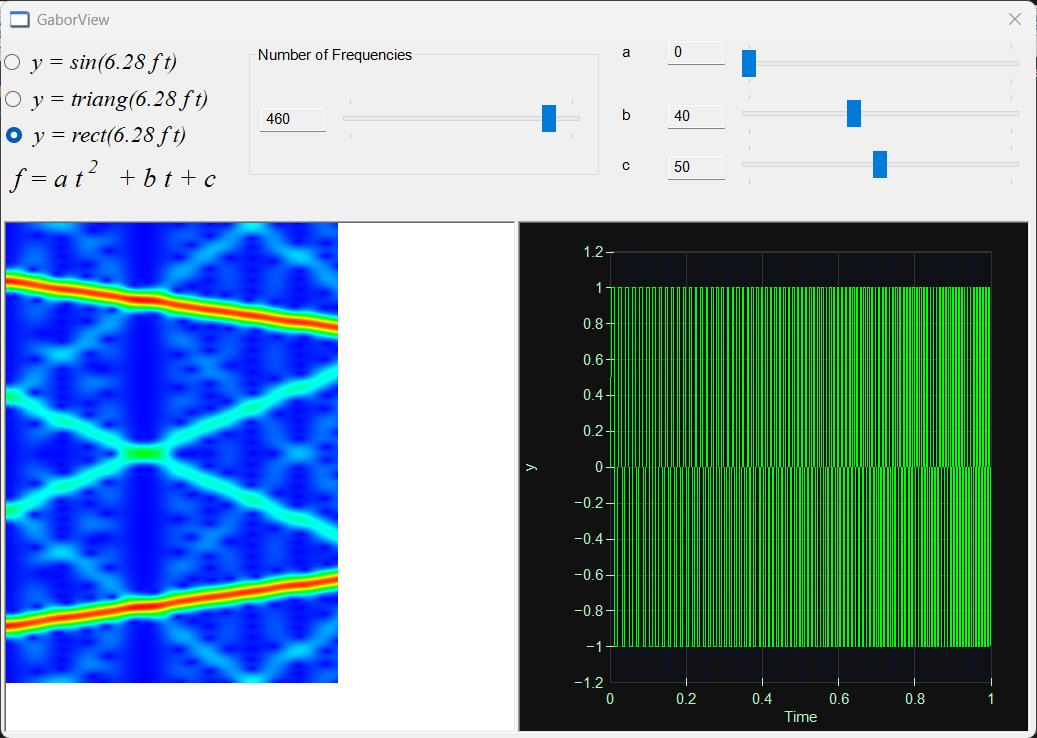Close the GaborView window

[1015, 20]
